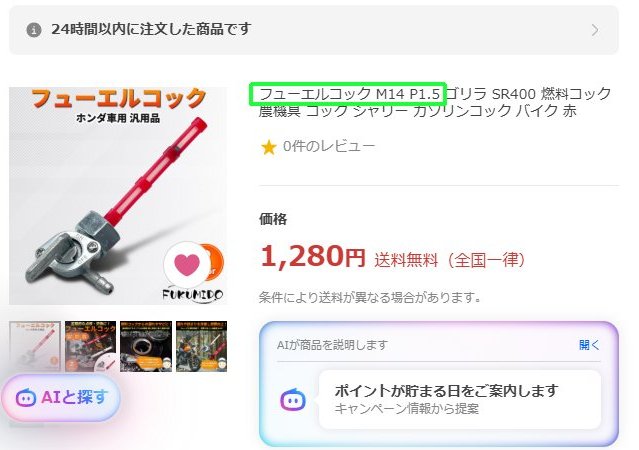639x450 pixels.
Task: Expand AI product description with 開く
Action: [x=589, y=345]
